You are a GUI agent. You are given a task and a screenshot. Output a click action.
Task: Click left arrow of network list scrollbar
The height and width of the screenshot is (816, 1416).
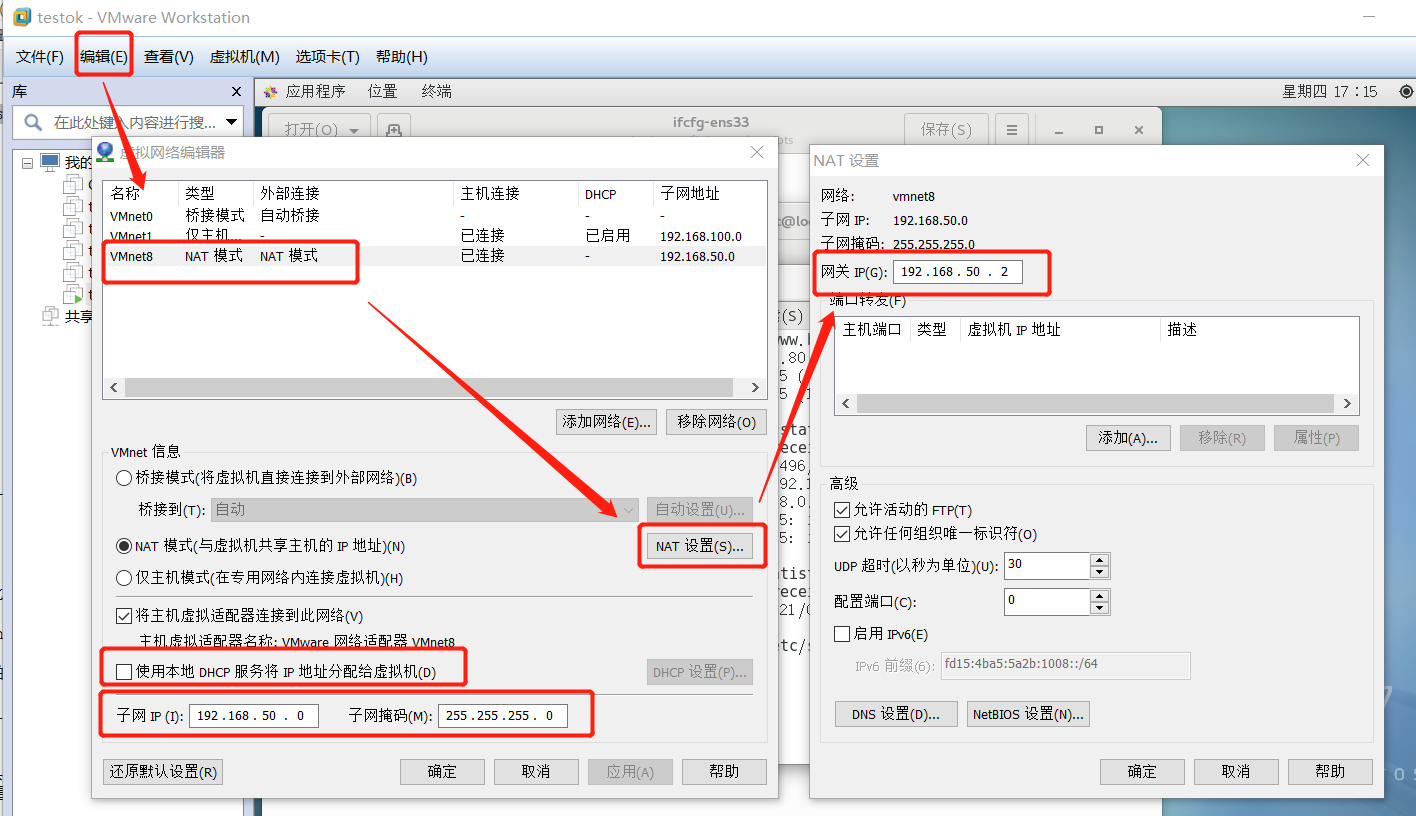tap(114, 387)
